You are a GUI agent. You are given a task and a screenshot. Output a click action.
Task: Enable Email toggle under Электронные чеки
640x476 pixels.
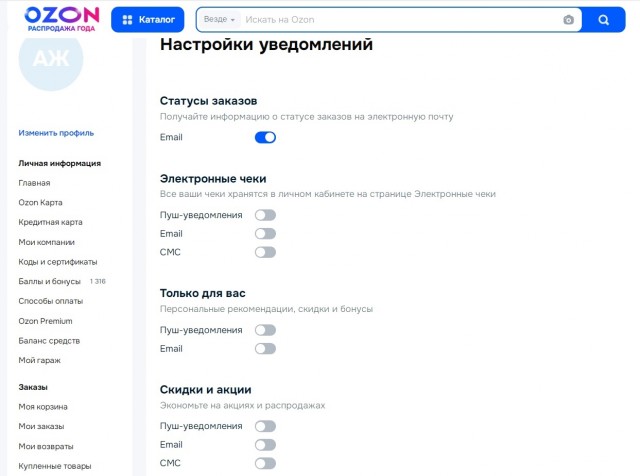[265, 234]
